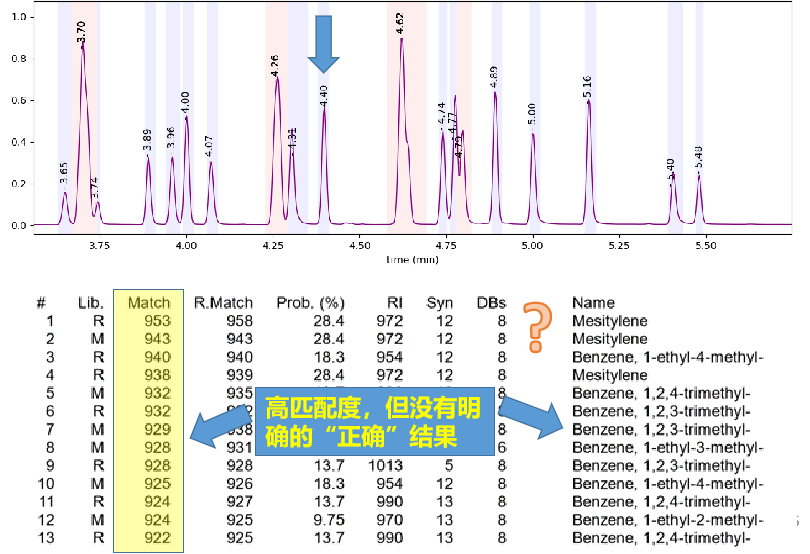Click the Name column header

(593, 303)
